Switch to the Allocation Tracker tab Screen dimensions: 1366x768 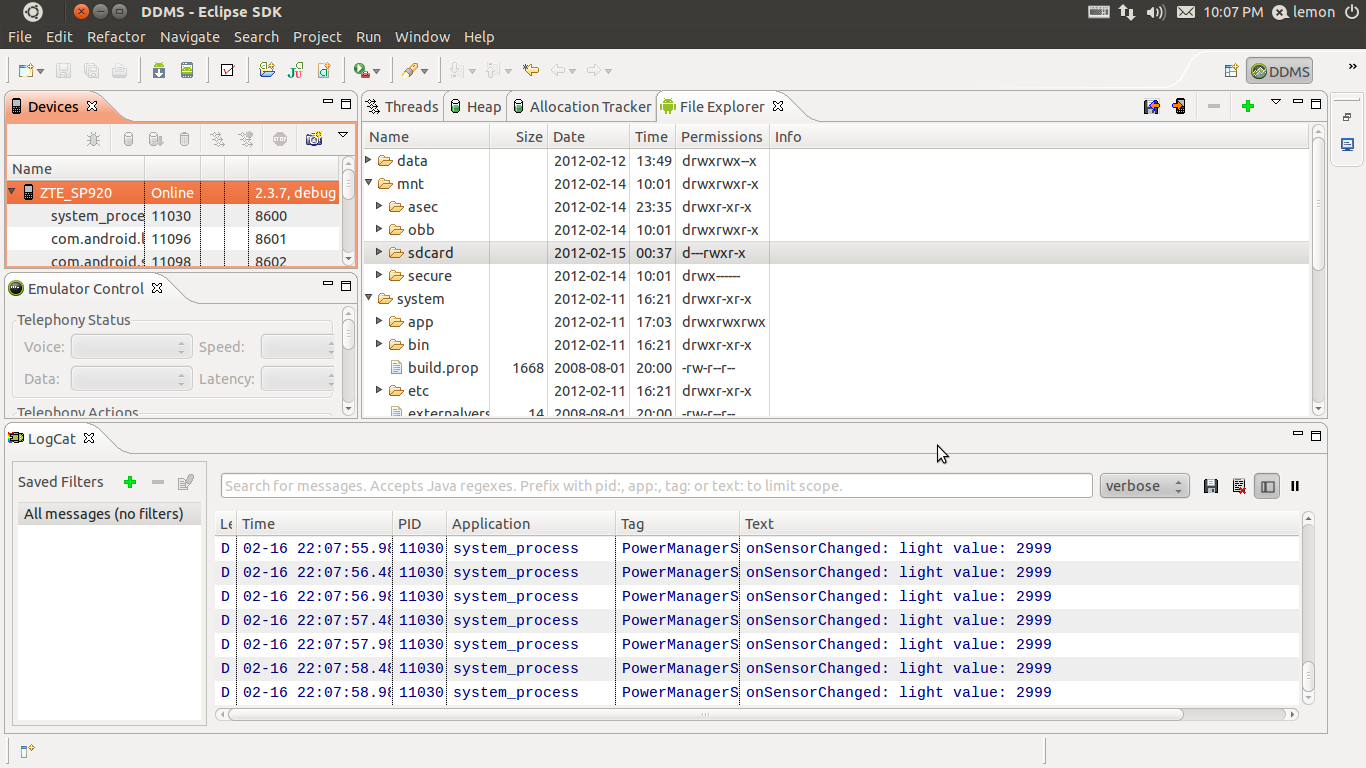pyautogui.click(x=581, y=106)
